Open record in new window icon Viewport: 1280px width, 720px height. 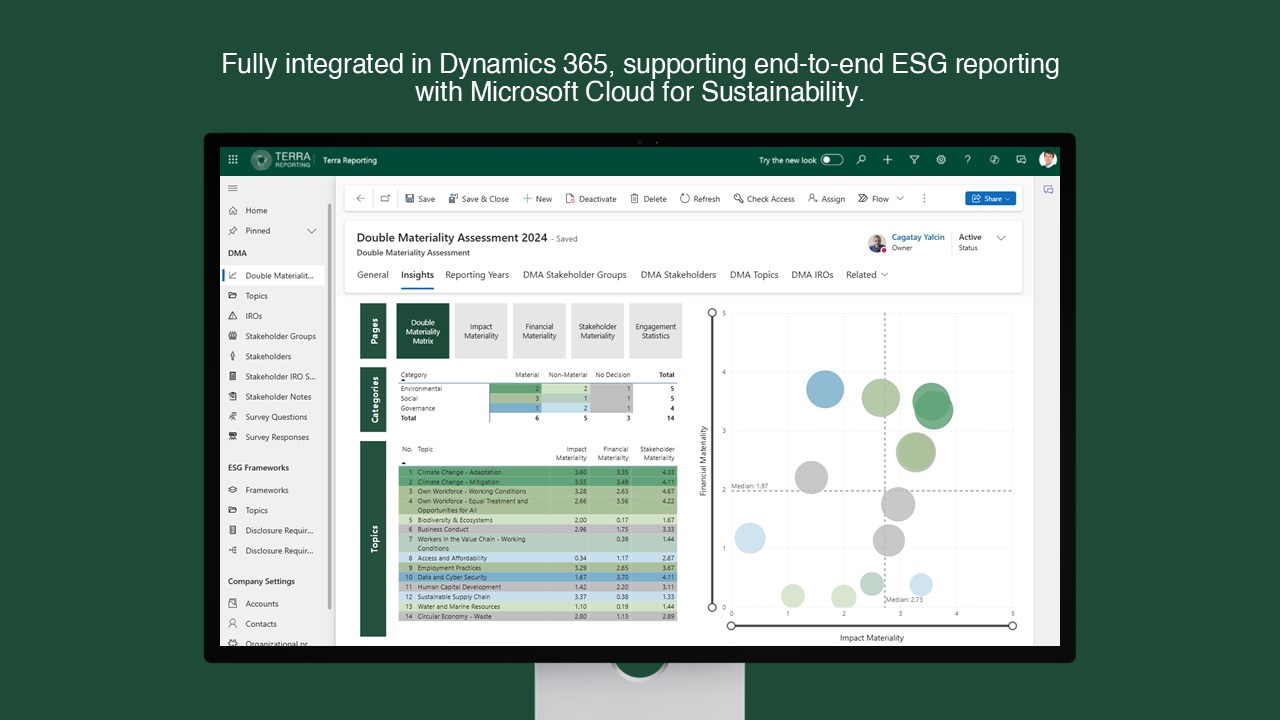(385, 199)
